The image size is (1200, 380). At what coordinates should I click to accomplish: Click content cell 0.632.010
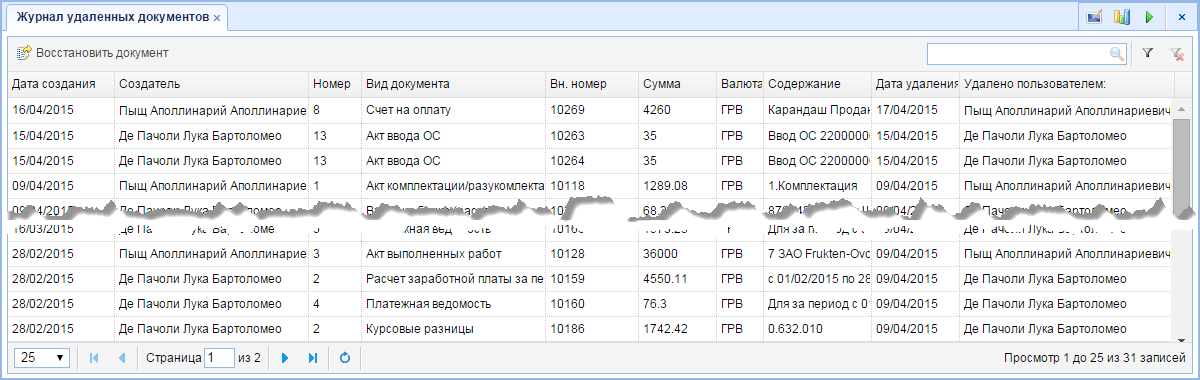click(x=817, y=328)
